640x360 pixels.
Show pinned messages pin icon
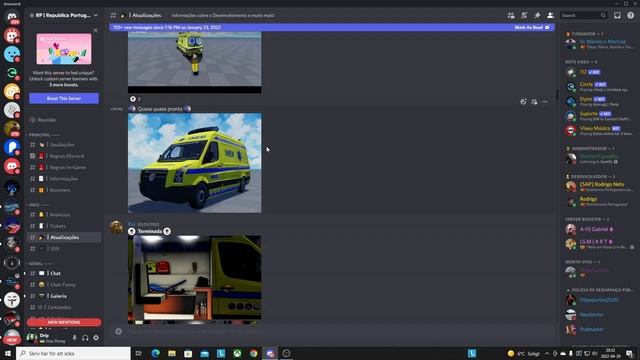[537, 16]
